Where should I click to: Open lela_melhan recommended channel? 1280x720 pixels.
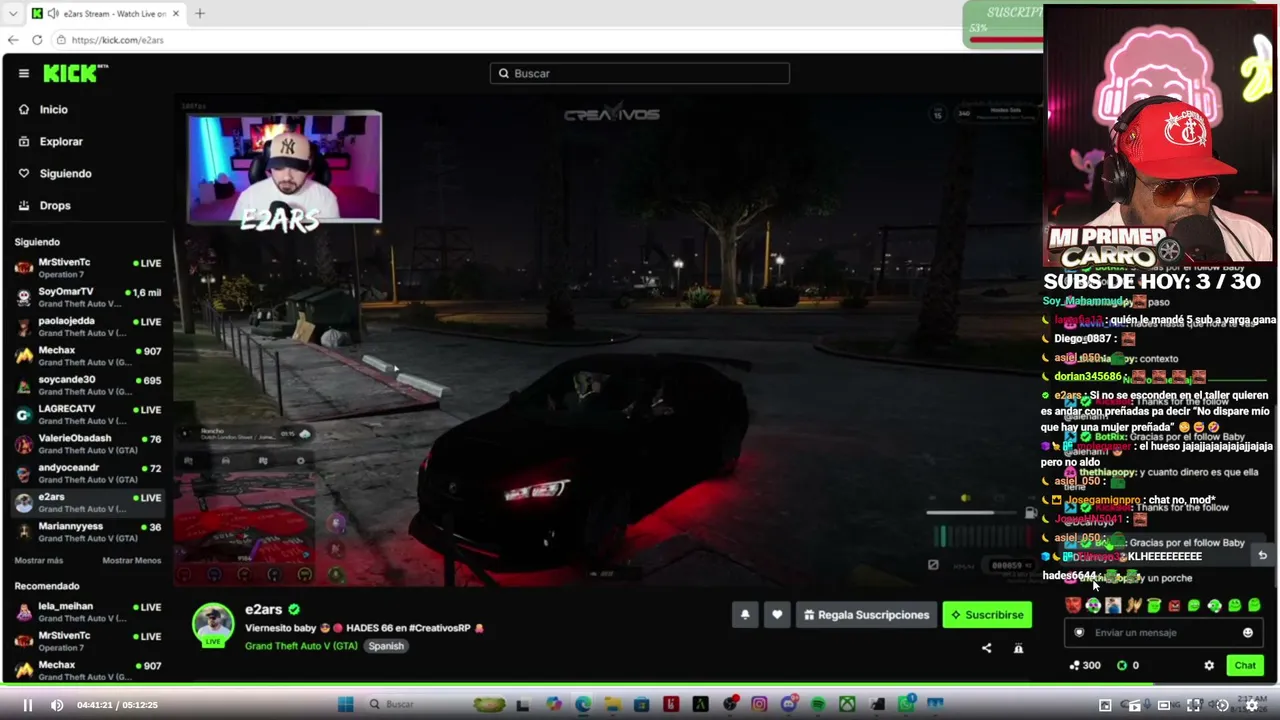88,612
